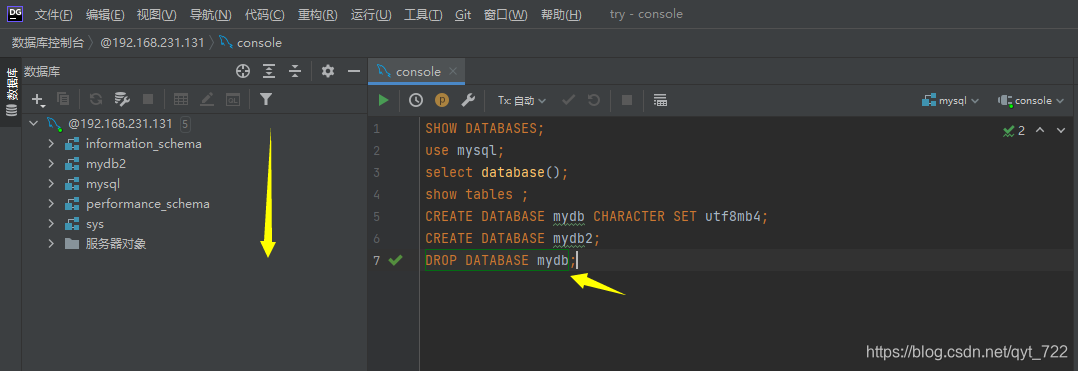Click the Duplicate data source icon

[63, 100]
